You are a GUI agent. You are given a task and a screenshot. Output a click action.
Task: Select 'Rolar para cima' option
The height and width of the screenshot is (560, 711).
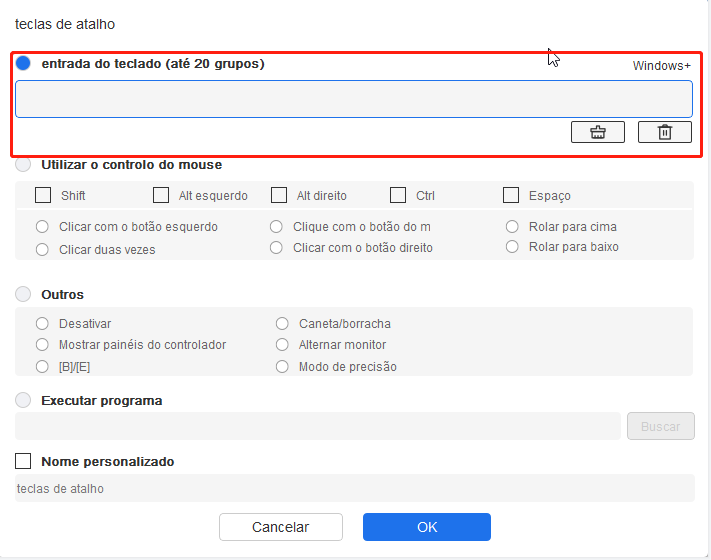(512, 226)
